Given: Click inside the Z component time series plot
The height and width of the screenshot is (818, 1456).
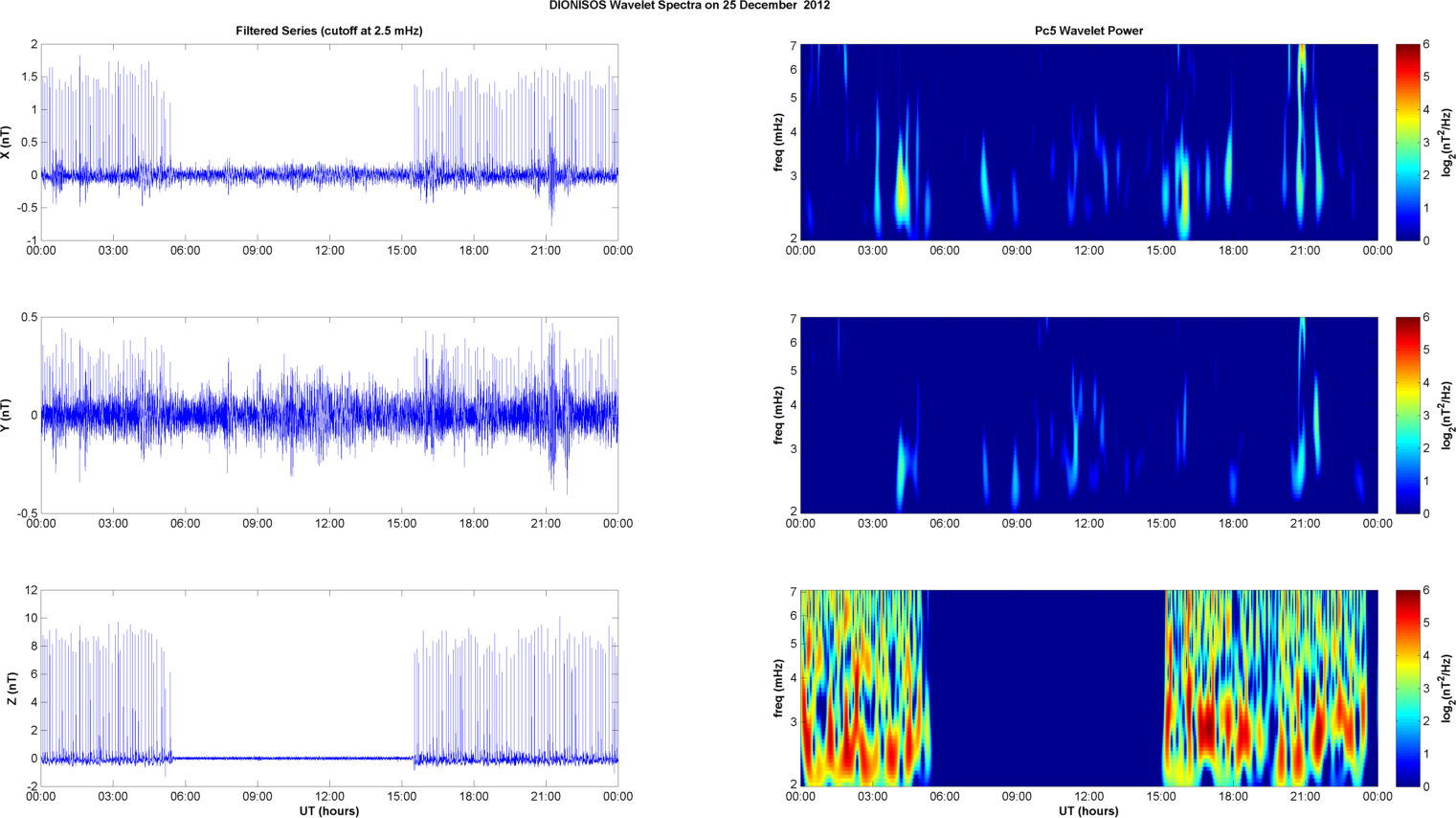Looking at the screenshot, I should coord(329,688).
